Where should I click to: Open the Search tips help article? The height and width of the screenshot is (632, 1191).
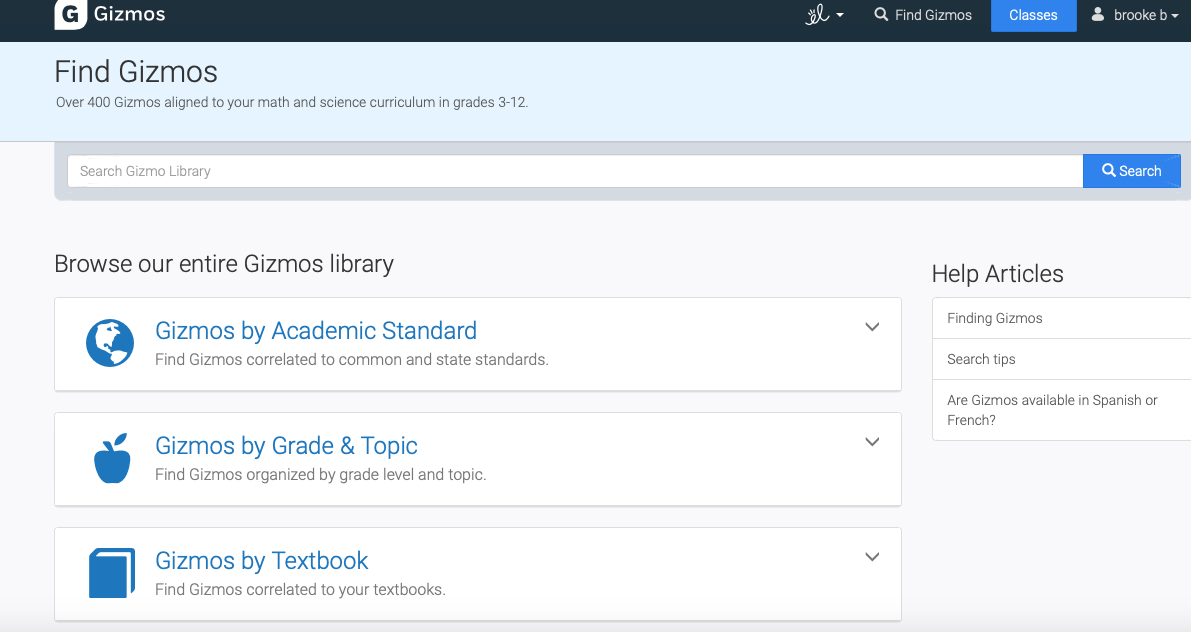tap(1062, 359)
